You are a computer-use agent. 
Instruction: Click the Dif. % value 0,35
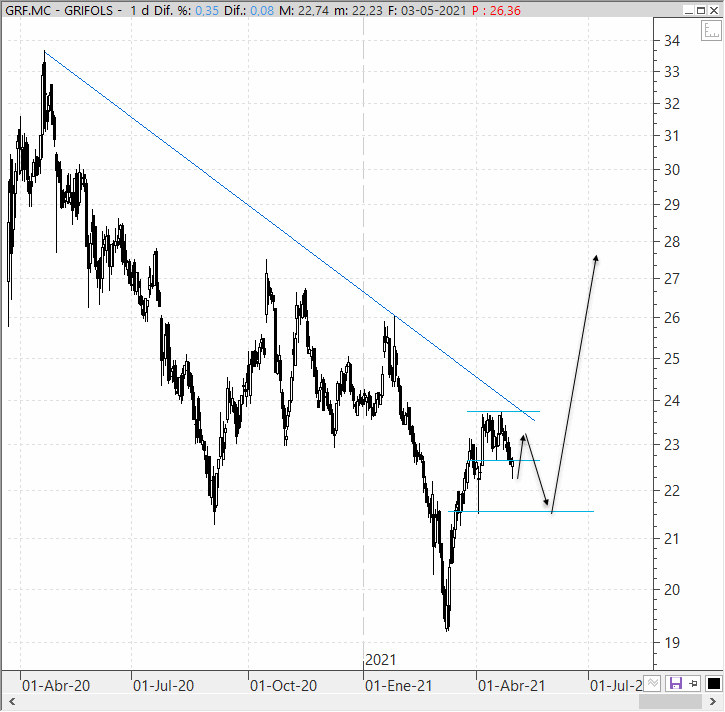pos(207,10)
